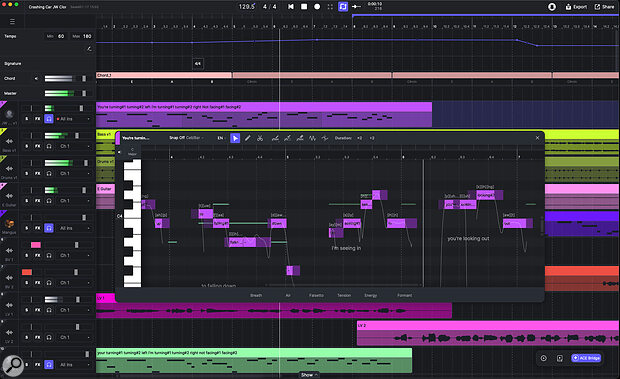The width and height of the screenshot is (620, 379).
Task: Select the scissors split tool in the note editor
Action: click(260, 138)
